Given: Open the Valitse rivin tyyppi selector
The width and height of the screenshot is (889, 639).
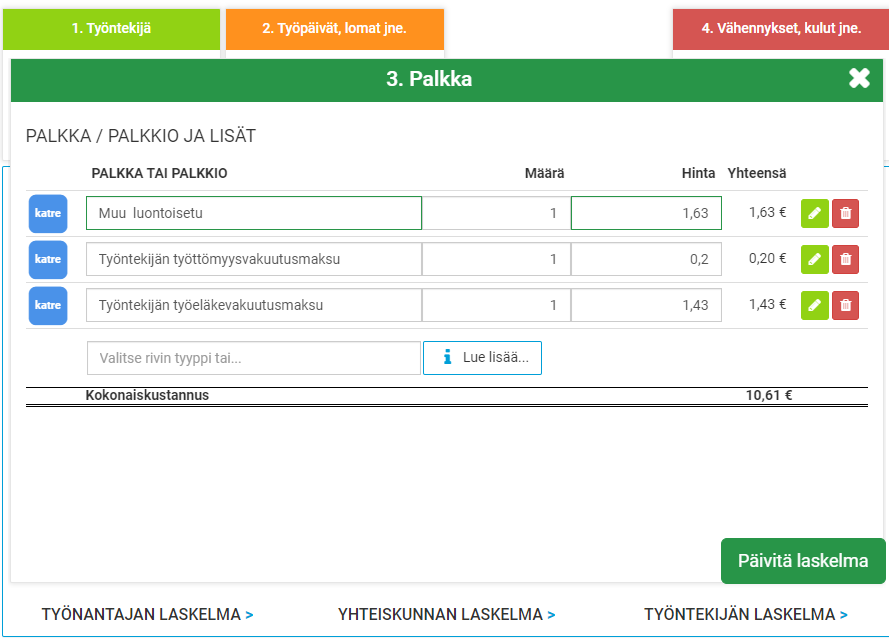Looking at the screenshot, I should [x=254, y=358].
